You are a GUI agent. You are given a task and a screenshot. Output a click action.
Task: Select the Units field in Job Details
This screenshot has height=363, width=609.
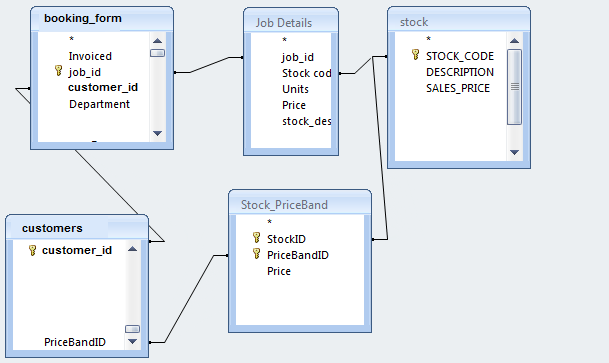295,89
